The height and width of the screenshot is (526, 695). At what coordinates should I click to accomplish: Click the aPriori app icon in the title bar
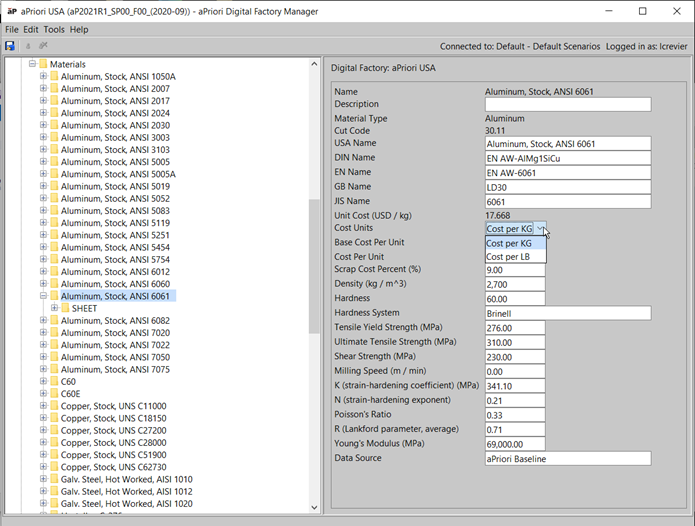click(x=12, y=11)
